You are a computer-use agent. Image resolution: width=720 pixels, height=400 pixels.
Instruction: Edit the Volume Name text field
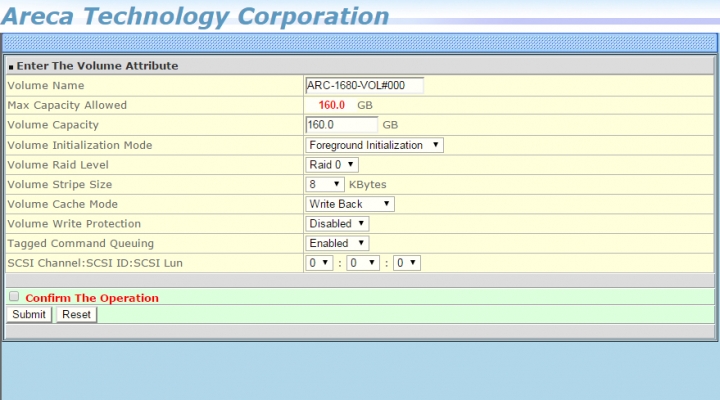364,85
